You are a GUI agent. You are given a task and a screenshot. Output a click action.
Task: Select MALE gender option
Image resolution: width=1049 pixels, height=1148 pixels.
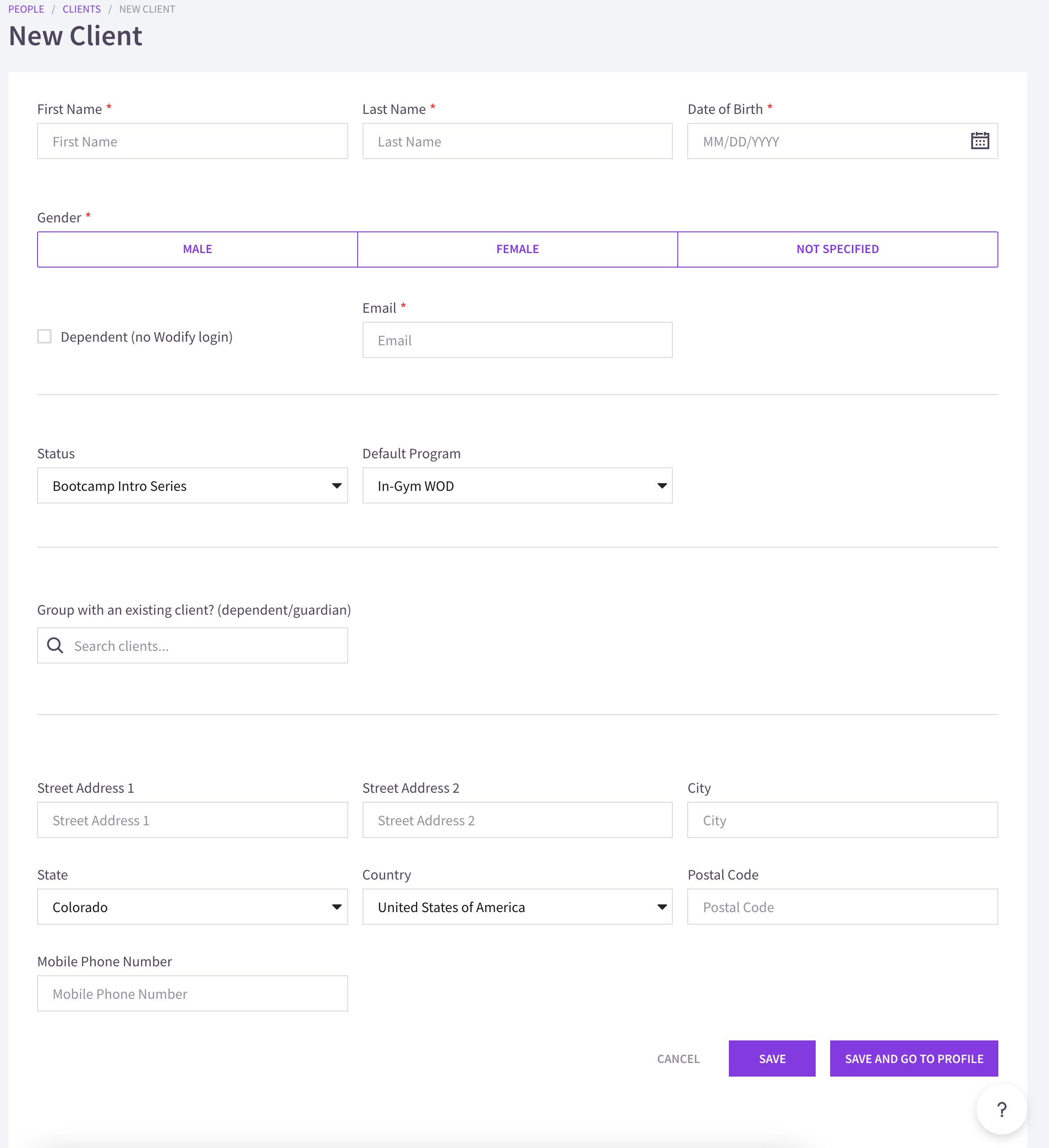click(197, 249)
